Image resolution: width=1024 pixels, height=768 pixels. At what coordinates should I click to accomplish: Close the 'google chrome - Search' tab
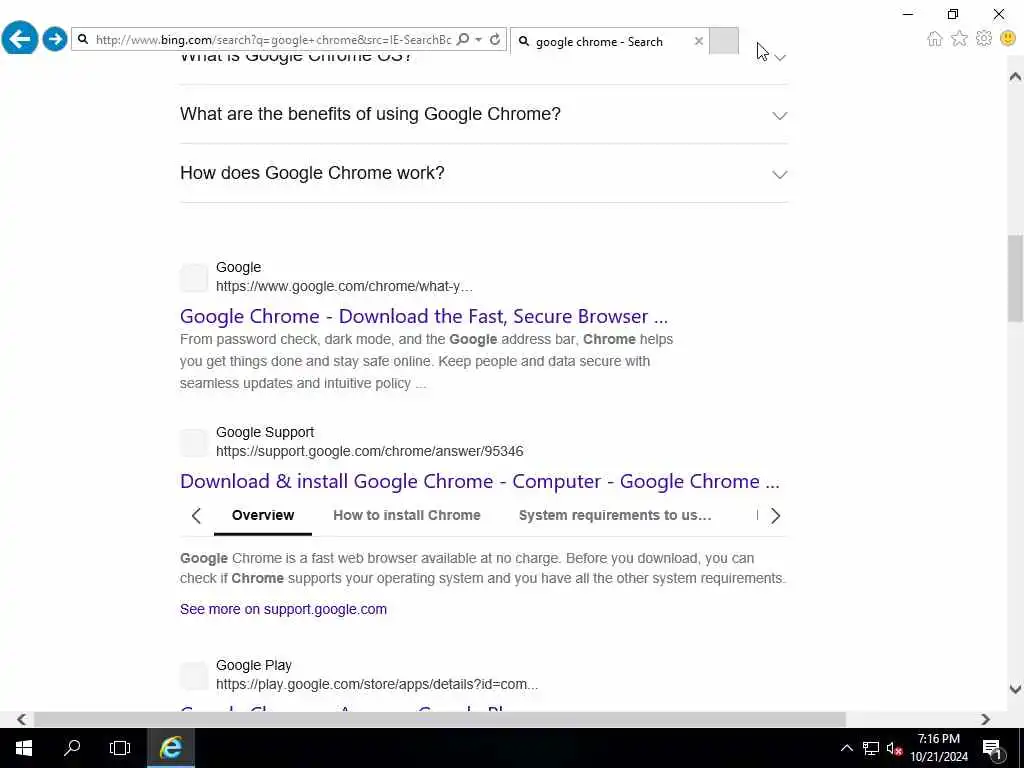click(x=699, y=41)
